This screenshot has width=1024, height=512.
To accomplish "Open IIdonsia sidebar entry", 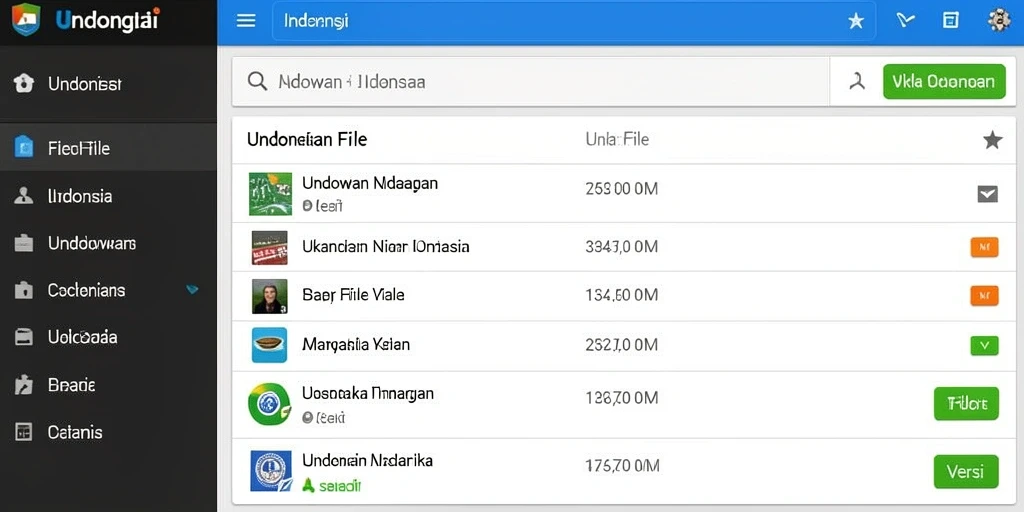I will pos(108,196).
